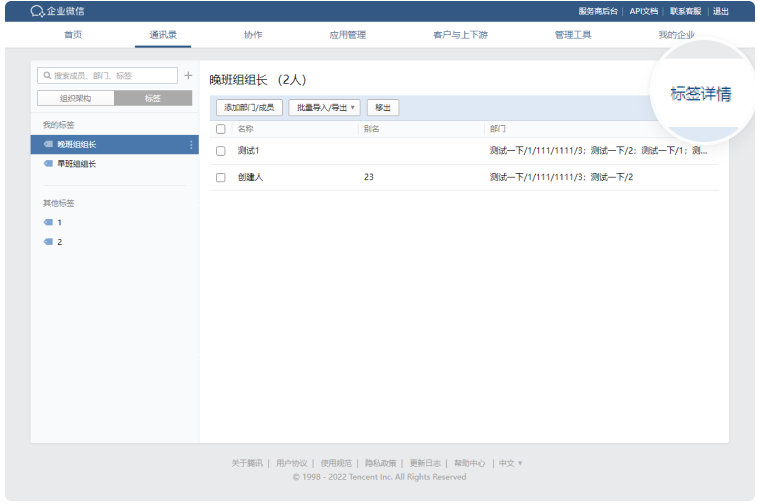
Task: Open the 中文 language dropdown in footer
Action: (510, 463)
